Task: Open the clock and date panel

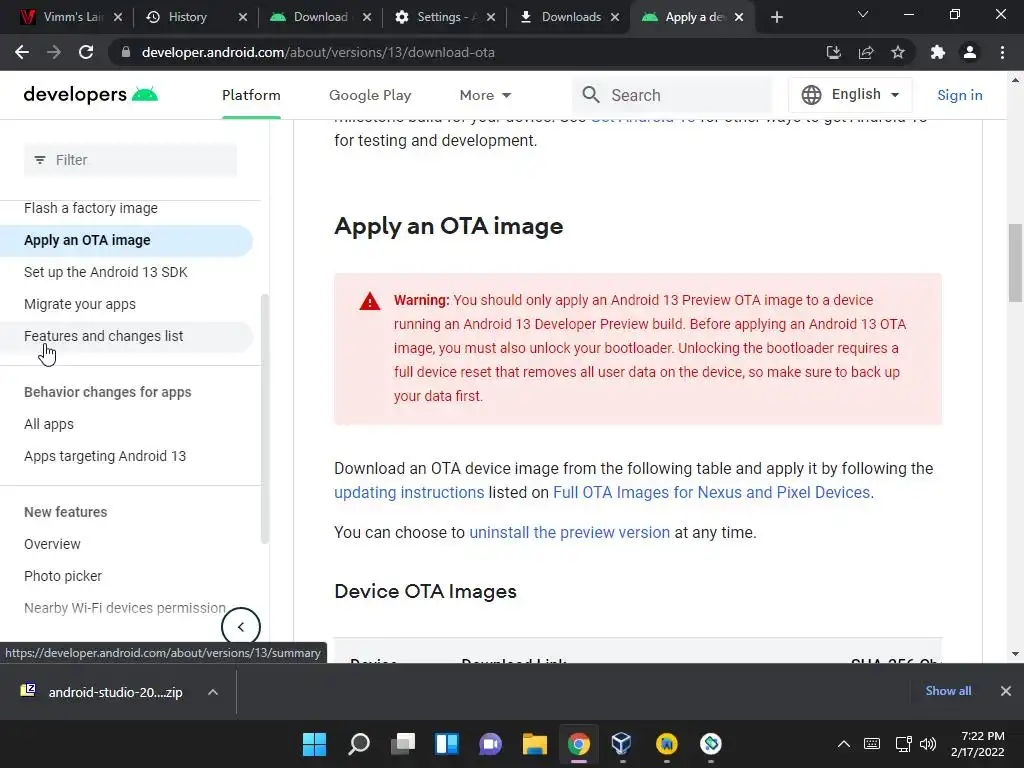Action: [x=978, y=744]
